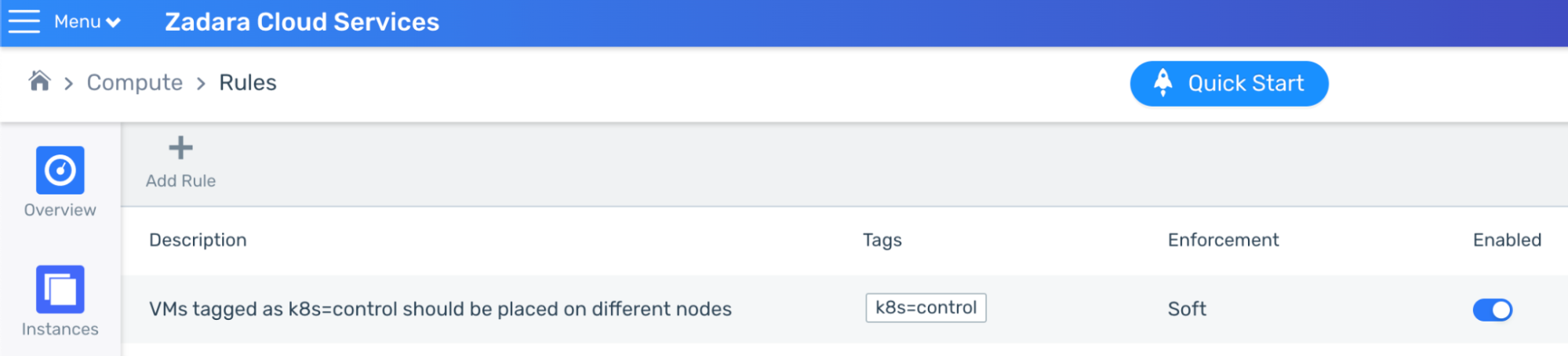Open the Instances sidebar icon
The image size is (1568, 356).
tap(60, 289)
